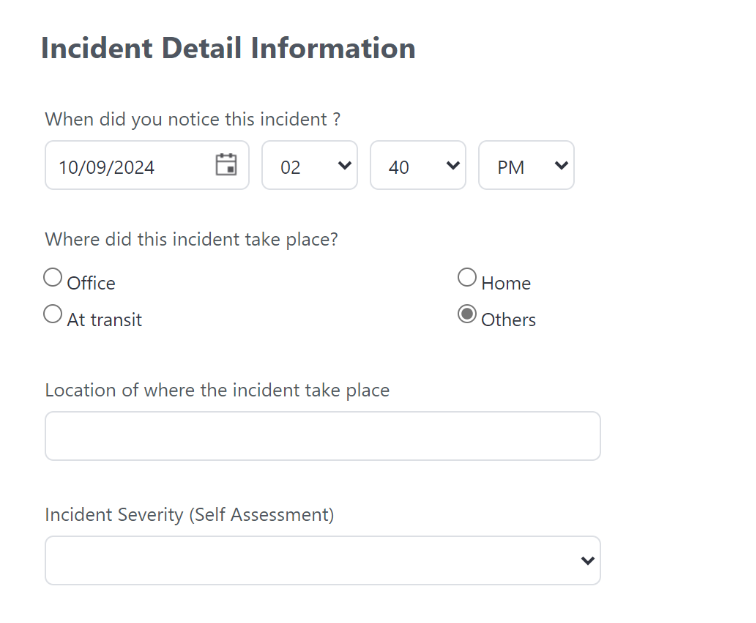Click the incident location text field
Viewport: 756px width, 623px height.
pyautogui.click(x=322, y=436)
